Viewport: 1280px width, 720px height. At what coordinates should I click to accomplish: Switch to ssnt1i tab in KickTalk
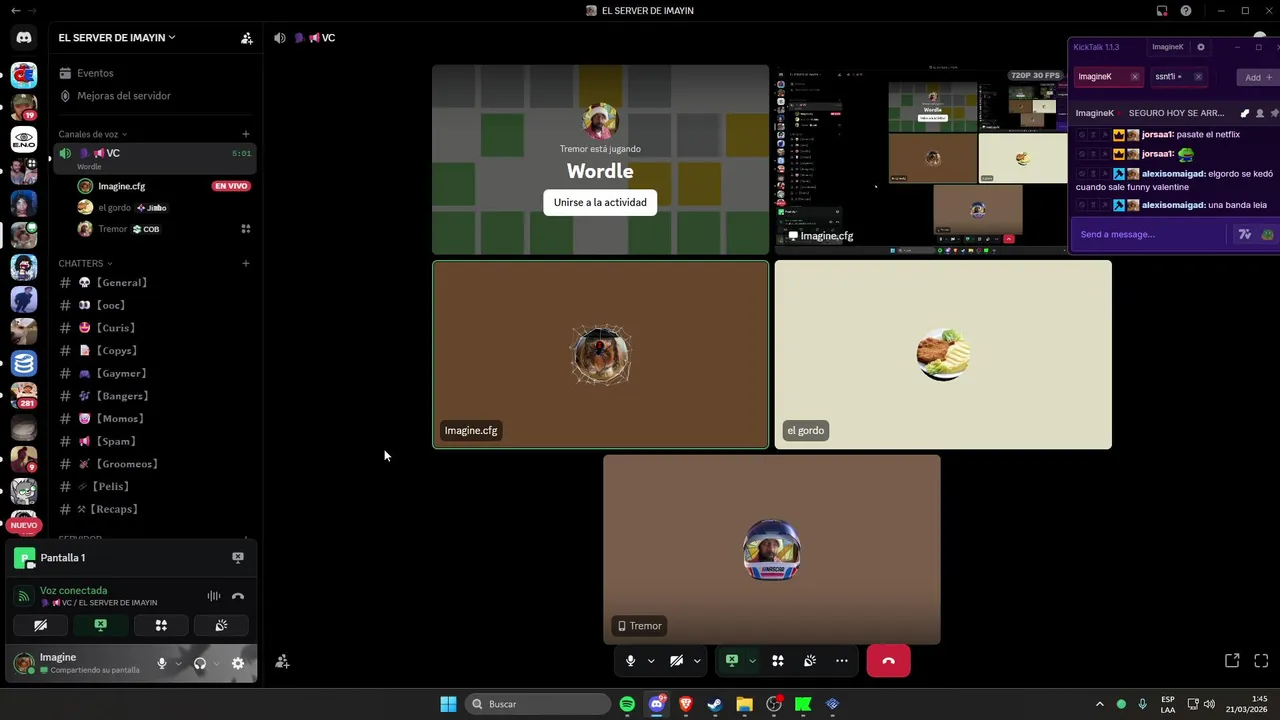pyautogui.click(x=1177, y=77)
